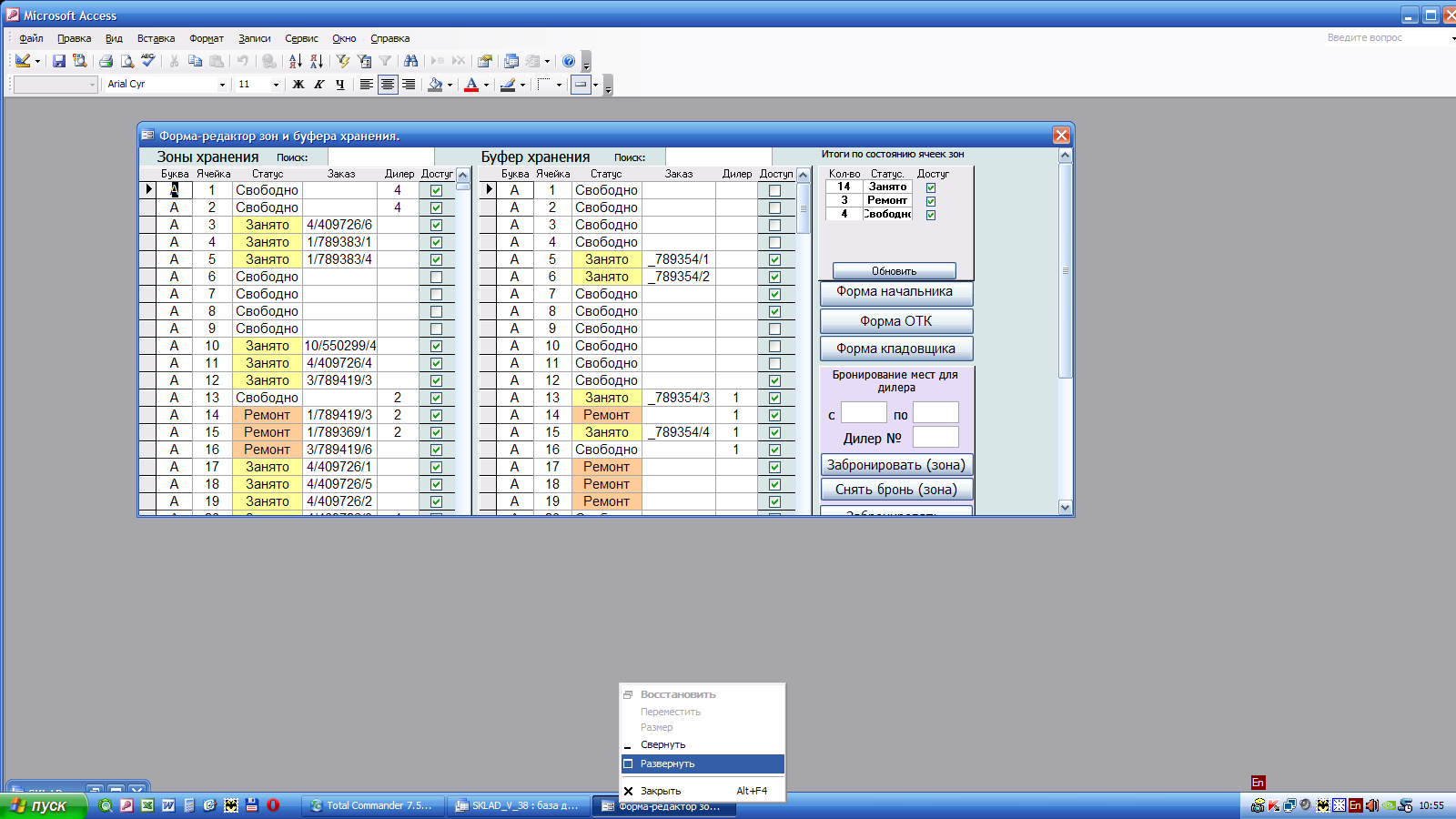Image resolution: width=1456 pixels, height=819 pixels.
Task: Click the Save record toolbar icon
Action: [x=59, y=61]
